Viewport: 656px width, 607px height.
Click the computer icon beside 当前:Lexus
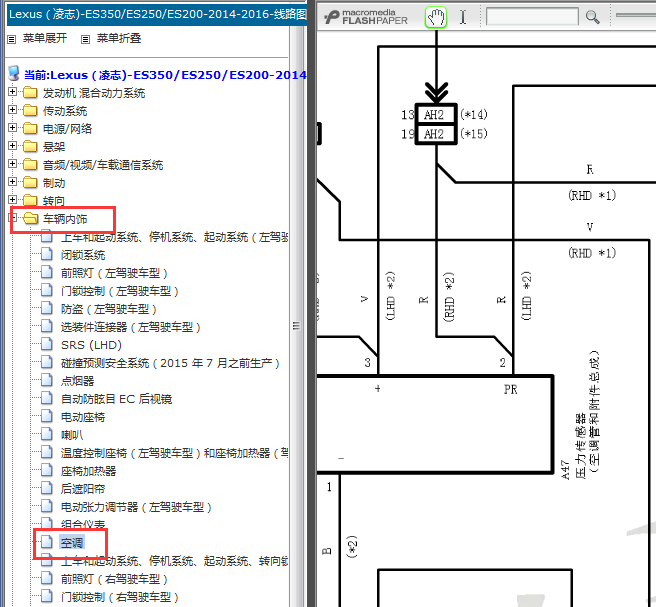[14, 73]
